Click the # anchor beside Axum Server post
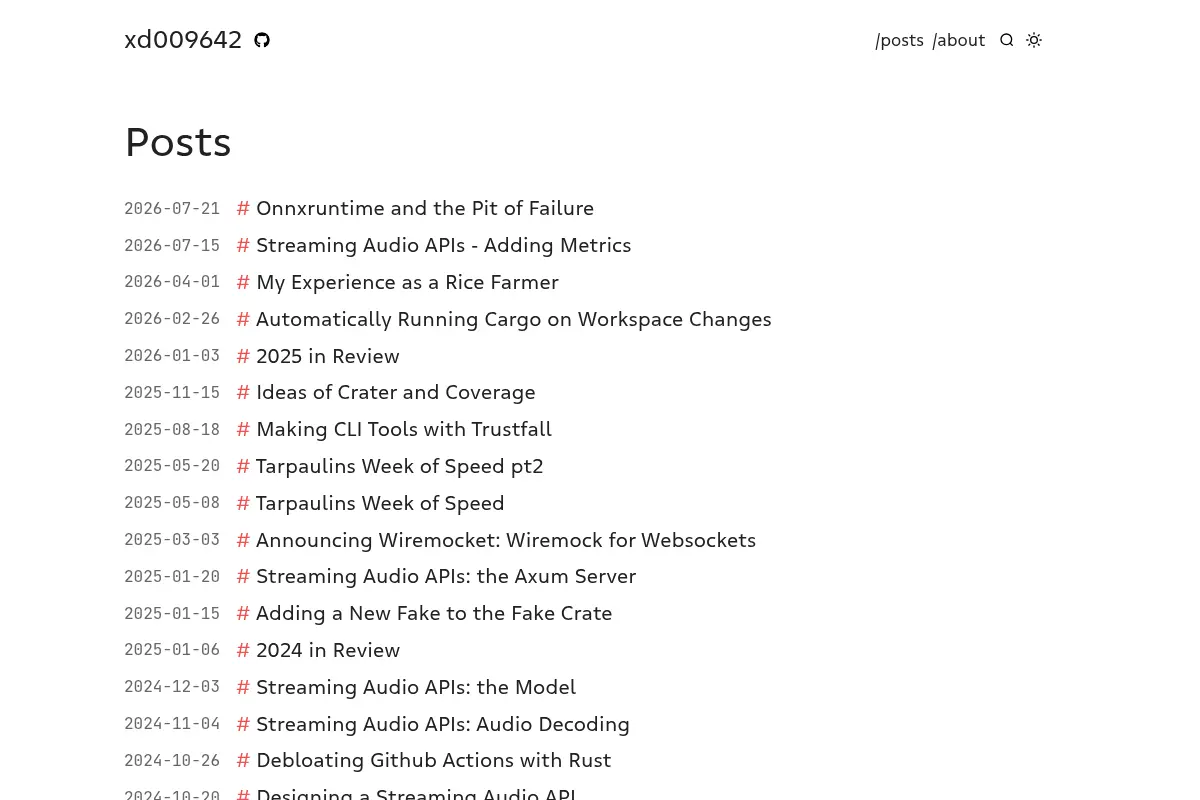This screenshot has width=1200, height=800. point(243,576)
